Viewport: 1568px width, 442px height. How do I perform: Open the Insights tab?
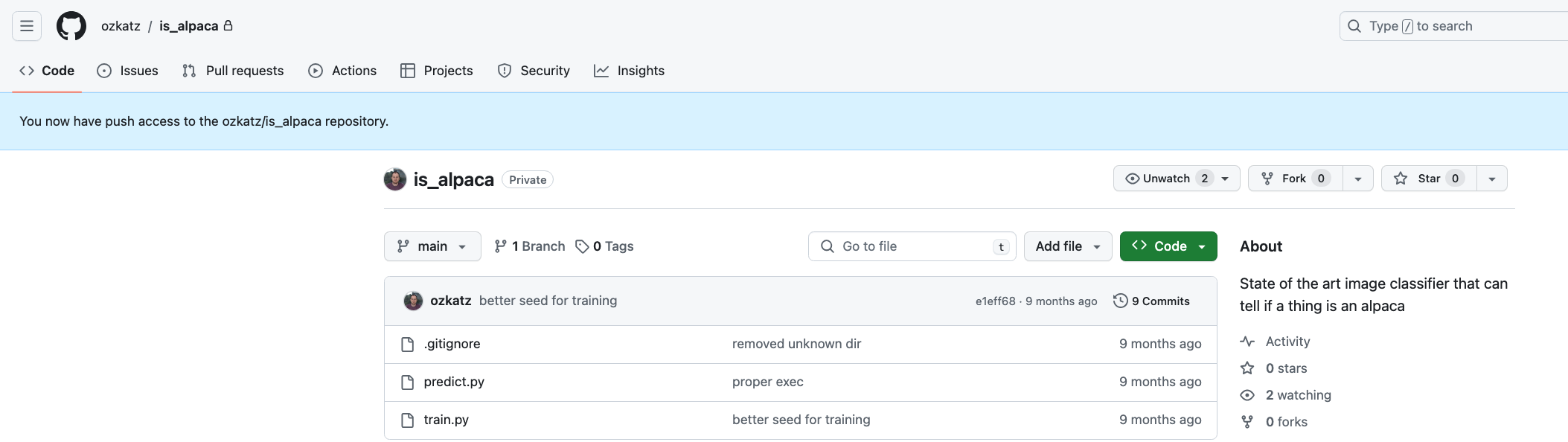629,71
